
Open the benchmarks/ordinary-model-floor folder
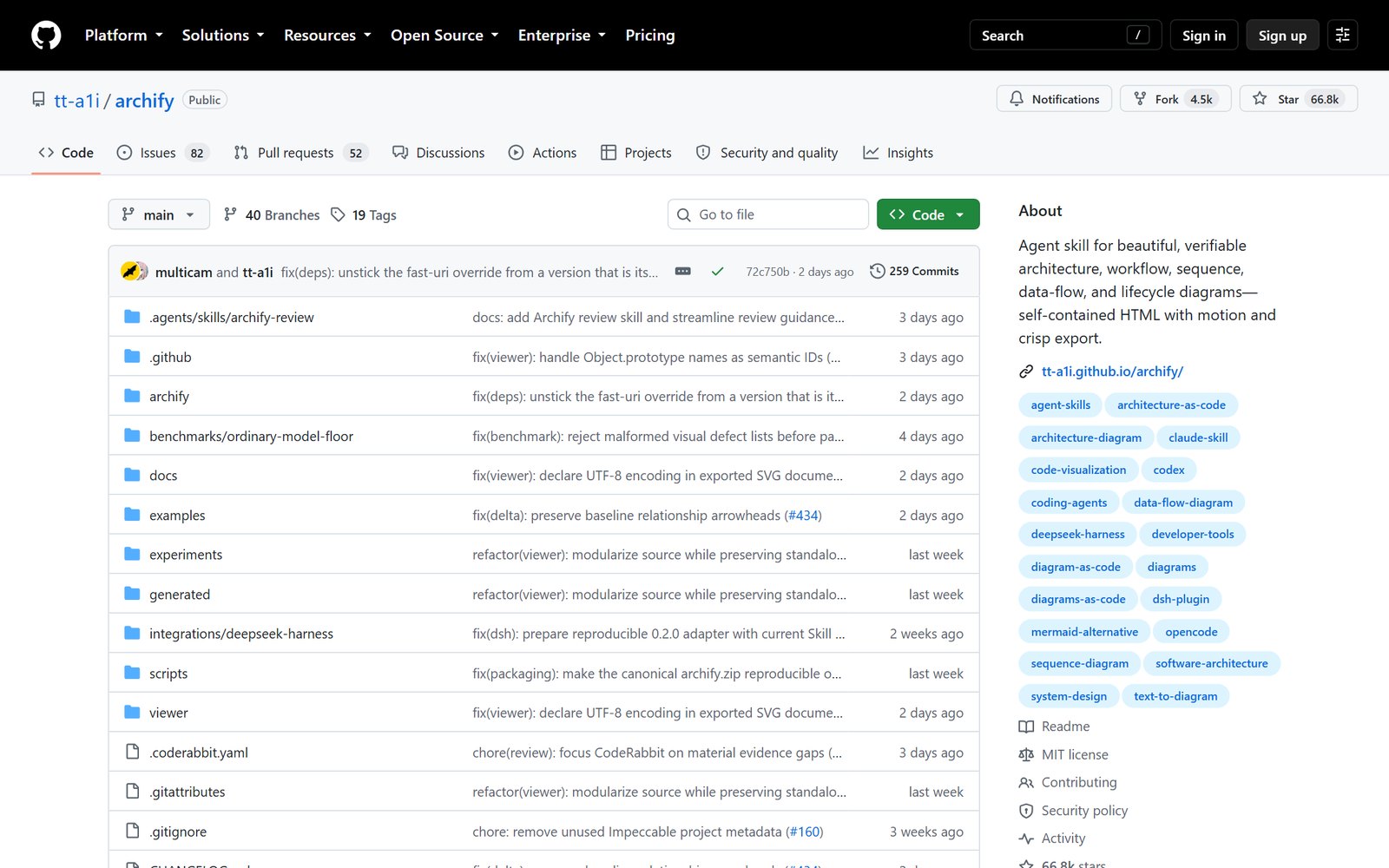pos(251,436)
